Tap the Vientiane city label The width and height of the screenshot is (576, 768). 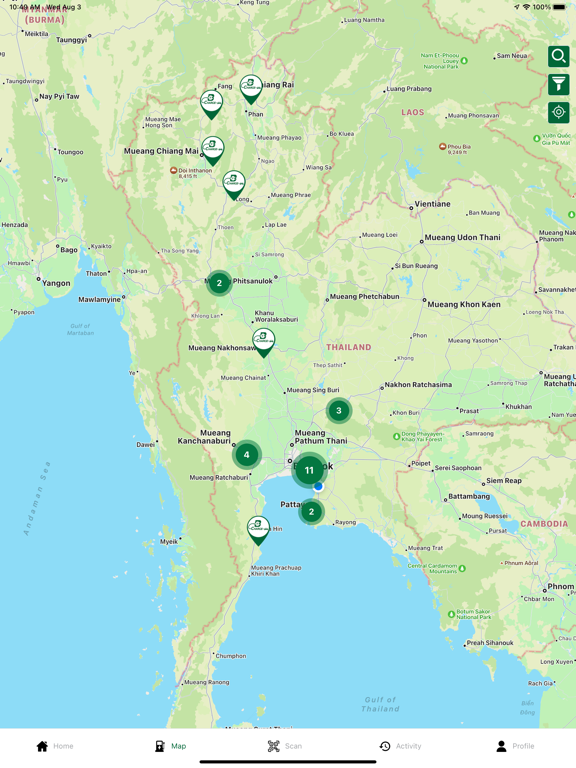[432, 204]
